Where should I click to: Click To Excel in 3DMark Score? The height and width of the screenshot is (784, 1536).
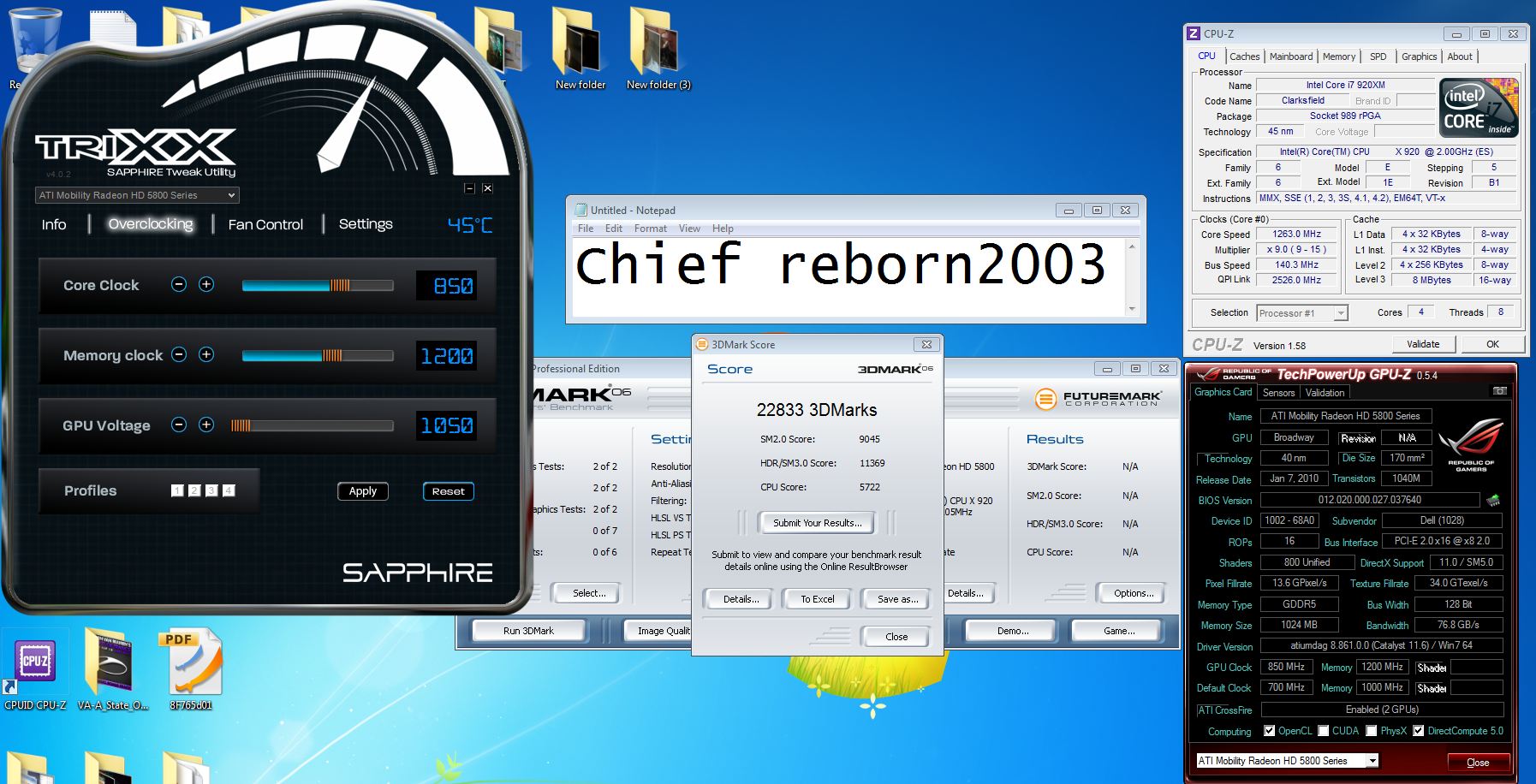[817, 599]
